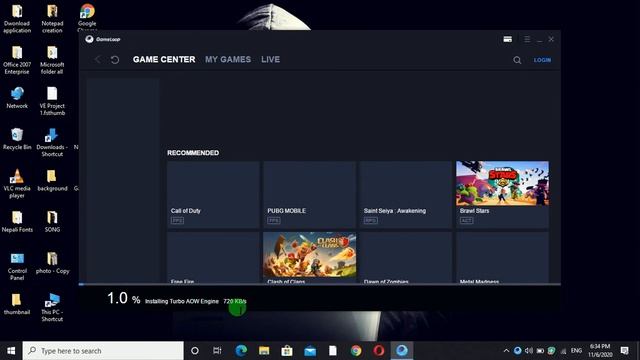Viewport: 640px width, 360px height.
Task: Open Mail app from taskbar
Action: click(x=310, y=351)
